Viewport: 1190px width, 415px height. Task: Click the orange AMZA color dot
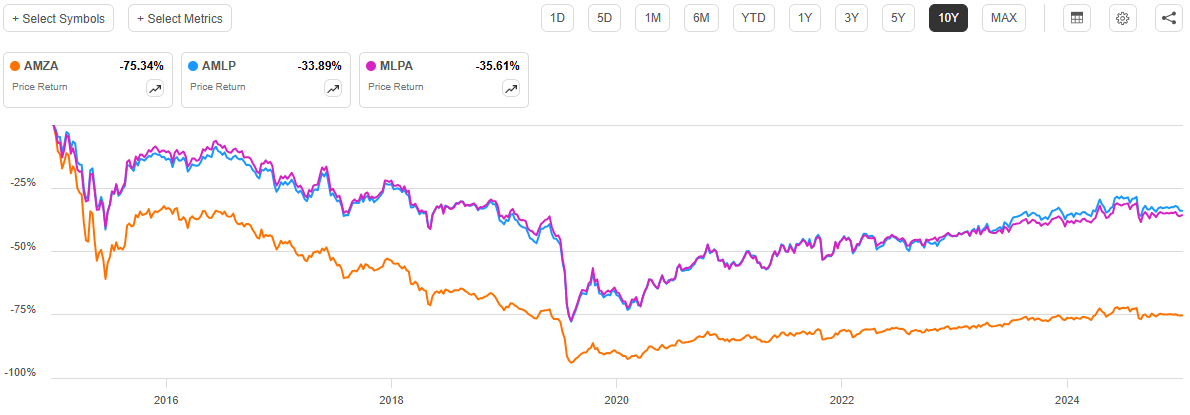click(x=15, y=66)
